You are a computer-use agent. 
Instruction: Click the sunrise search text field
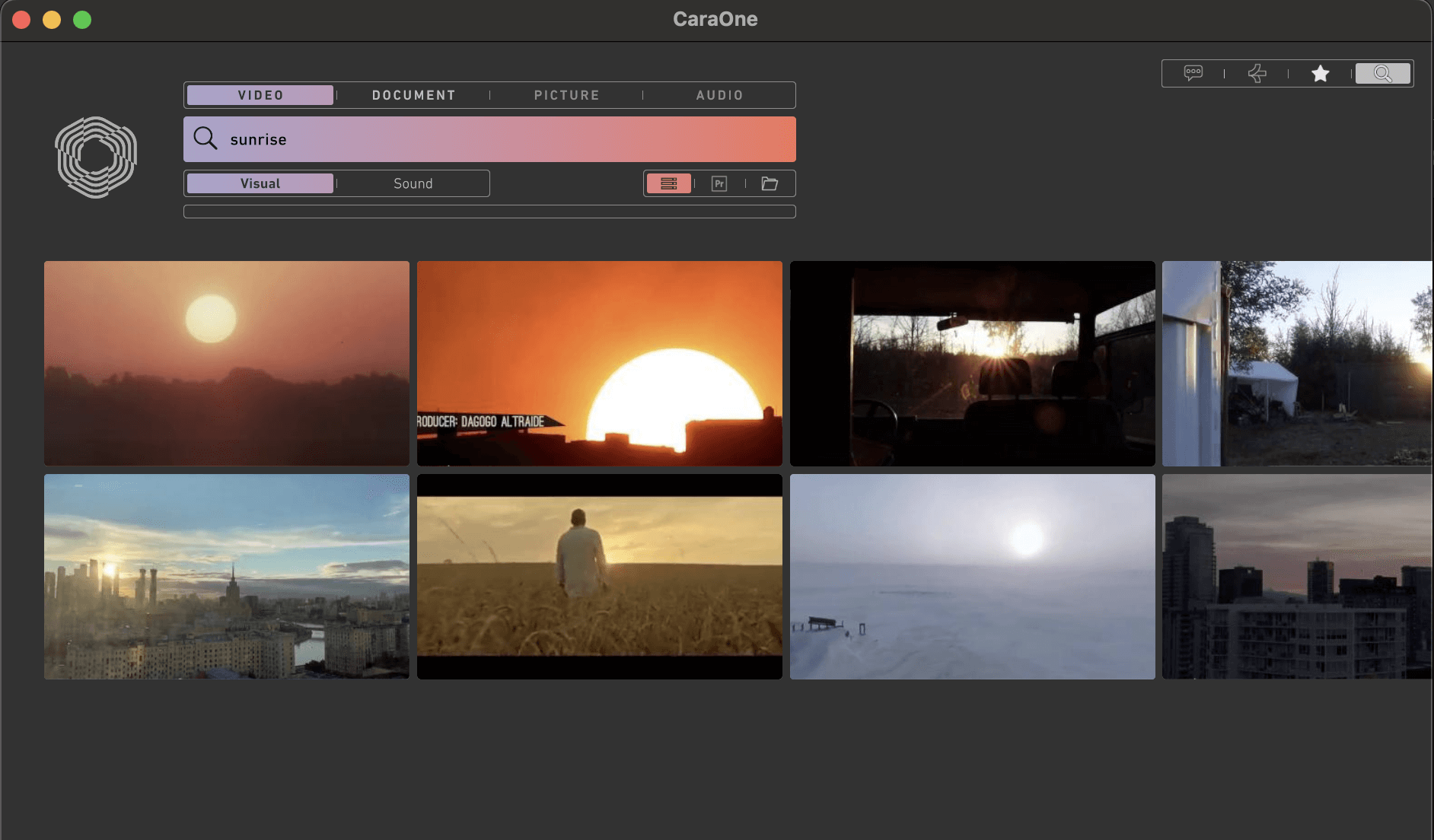tap(502, 139)
